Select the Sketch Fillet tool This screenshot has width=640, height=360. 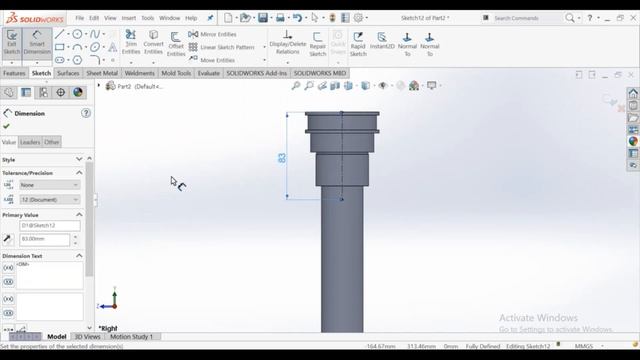(95, 60)
